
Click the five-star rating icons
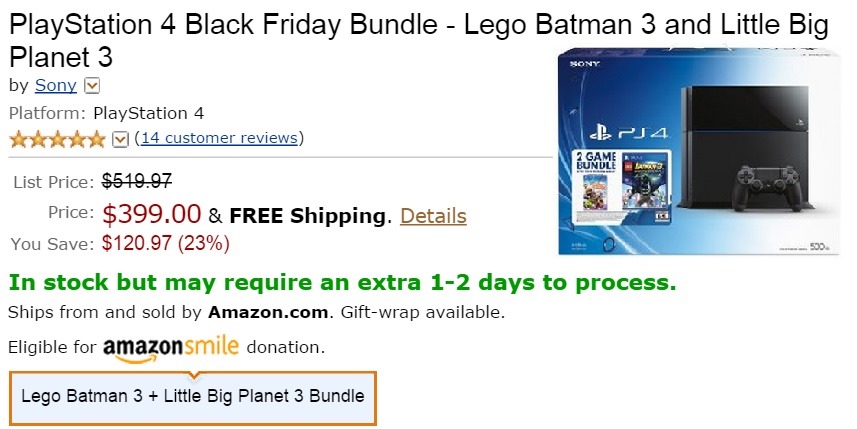click(x=57, y=138)
